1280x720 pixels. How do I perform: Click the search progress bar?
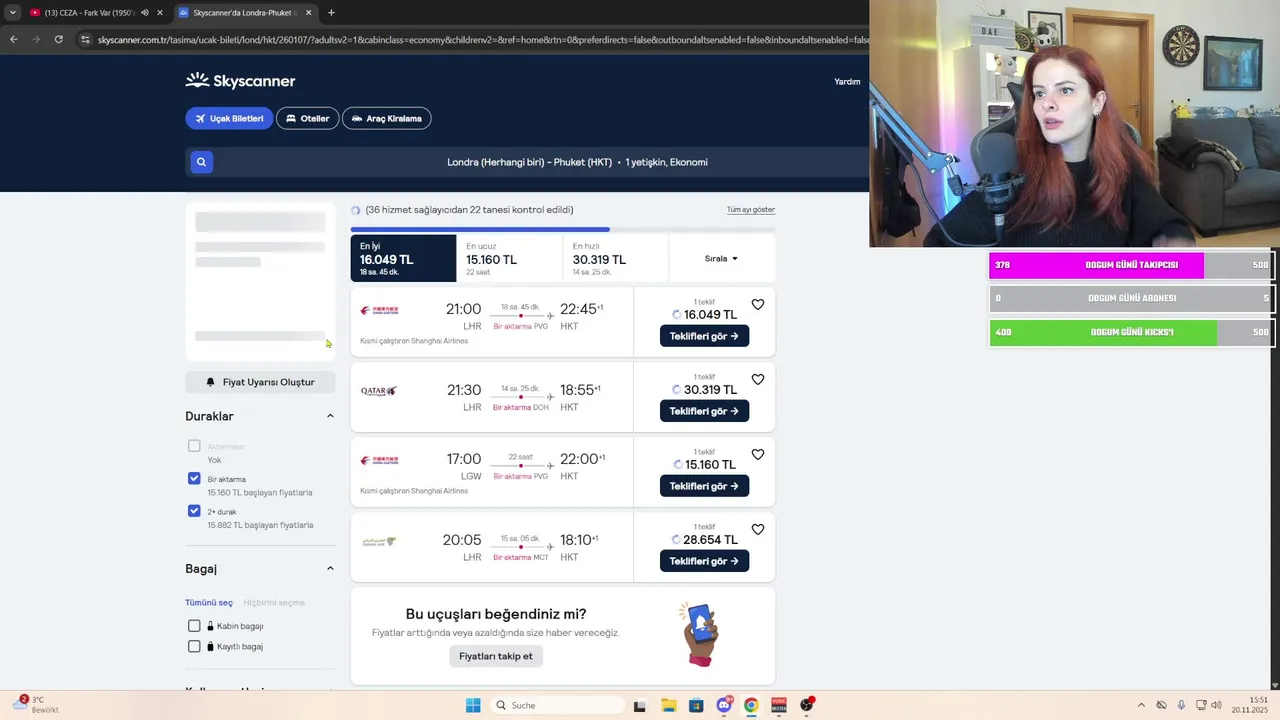tap(563, 229)
